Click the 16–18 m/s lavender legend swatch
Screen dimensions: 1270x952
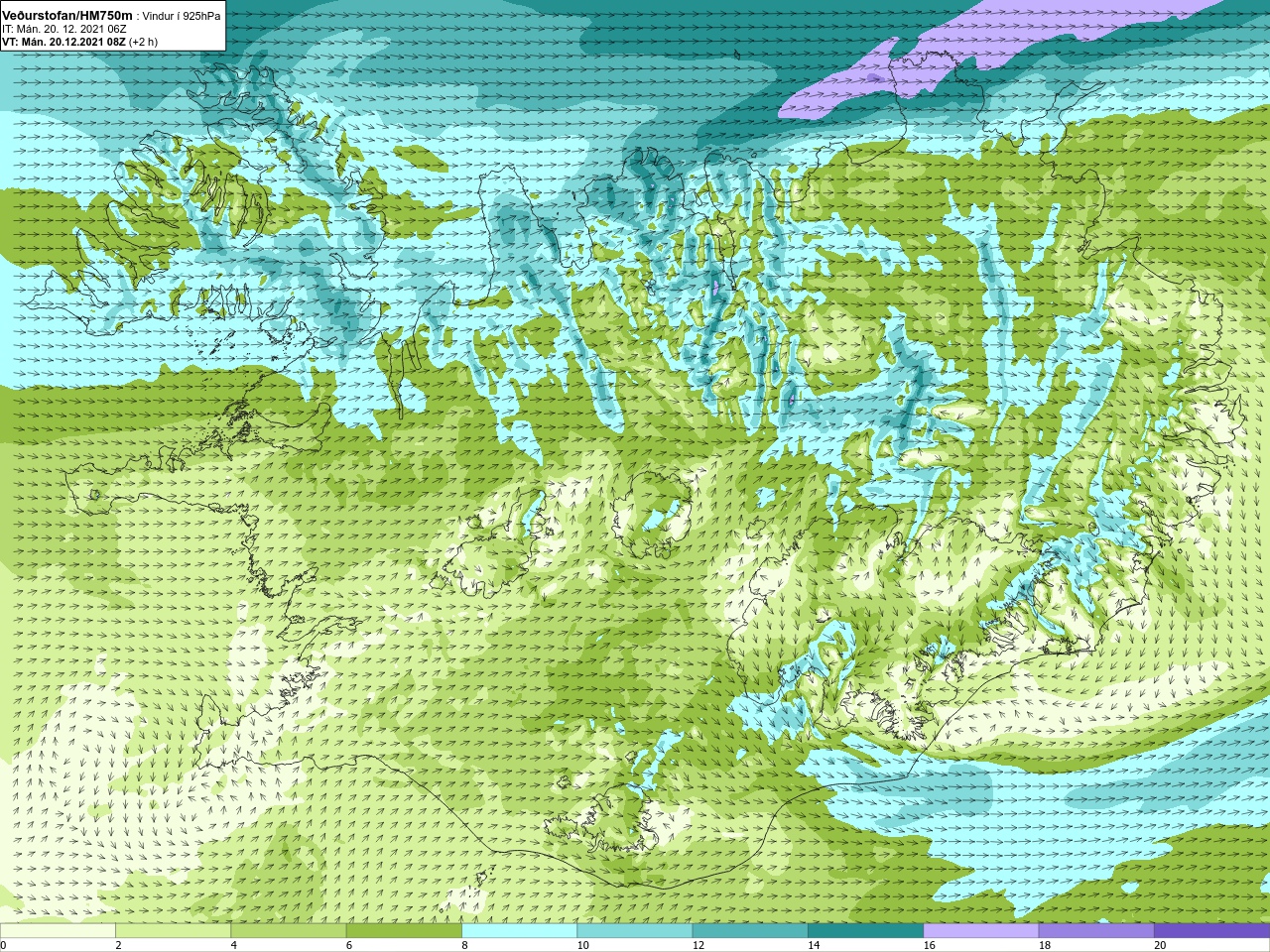(x=981, y=931)
